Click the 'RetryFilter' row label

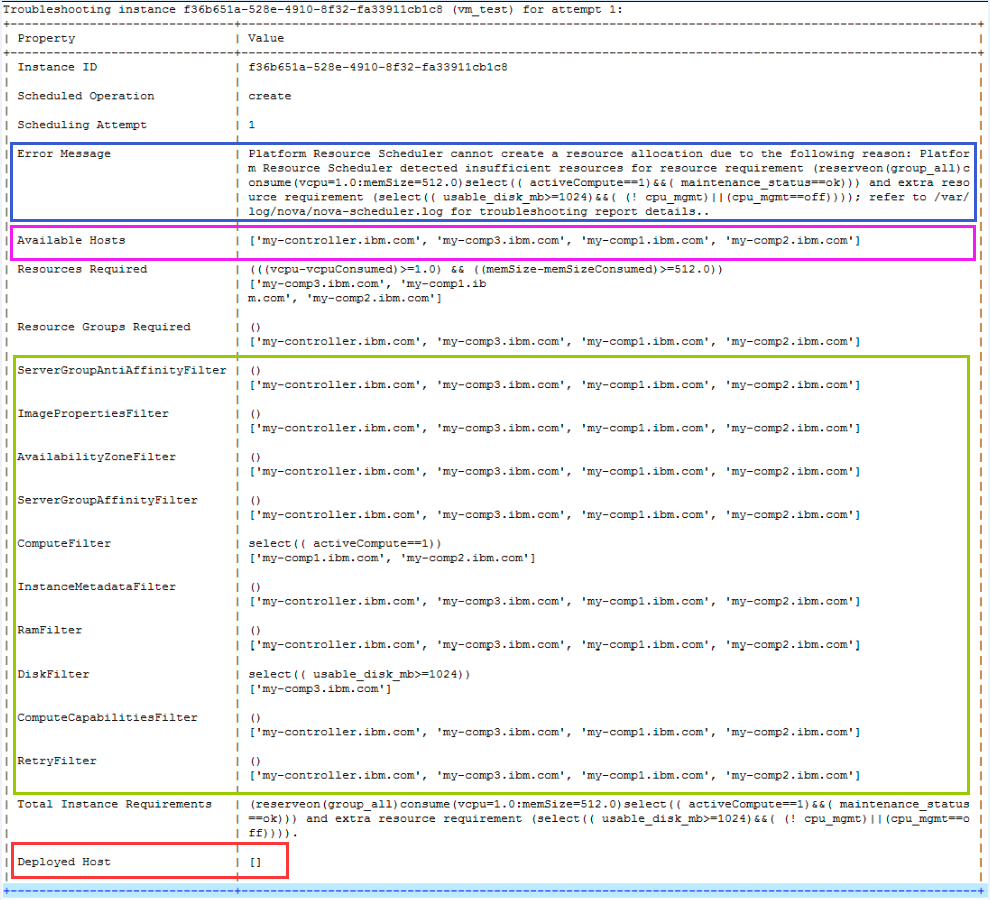click(x=57, y=761)
